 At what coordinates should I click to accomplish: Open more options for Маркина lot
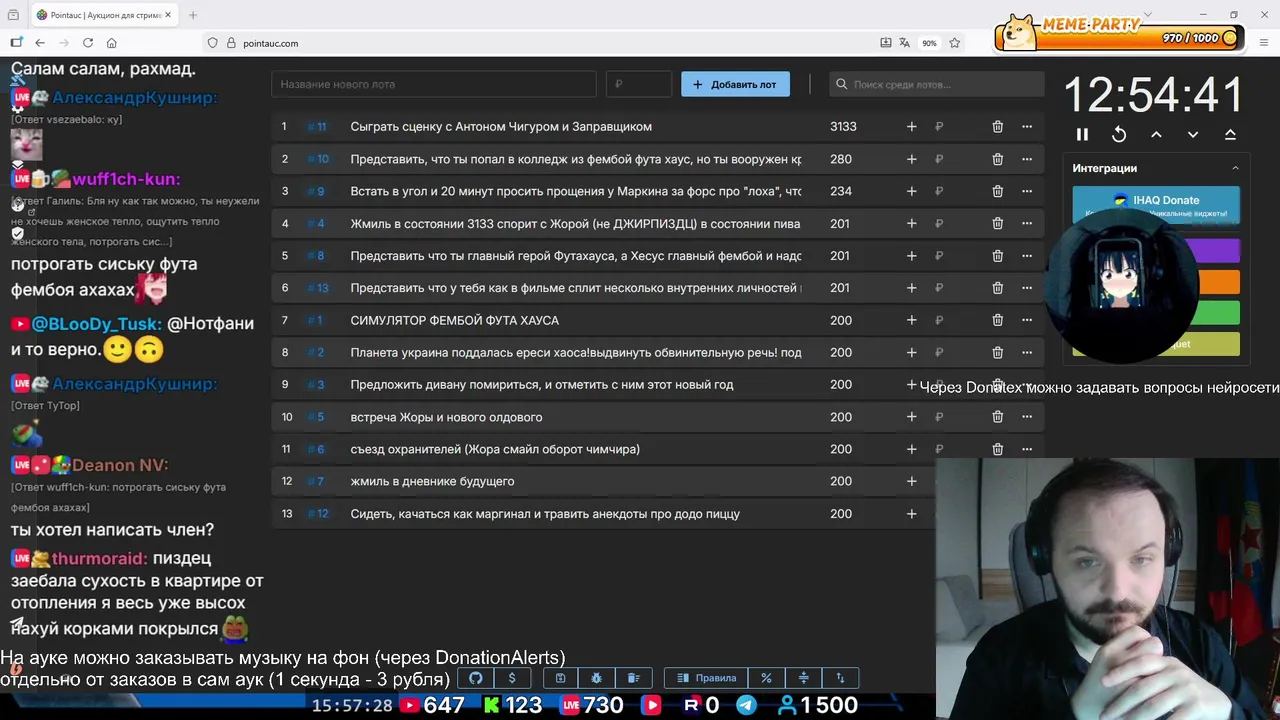(1026, 191)
